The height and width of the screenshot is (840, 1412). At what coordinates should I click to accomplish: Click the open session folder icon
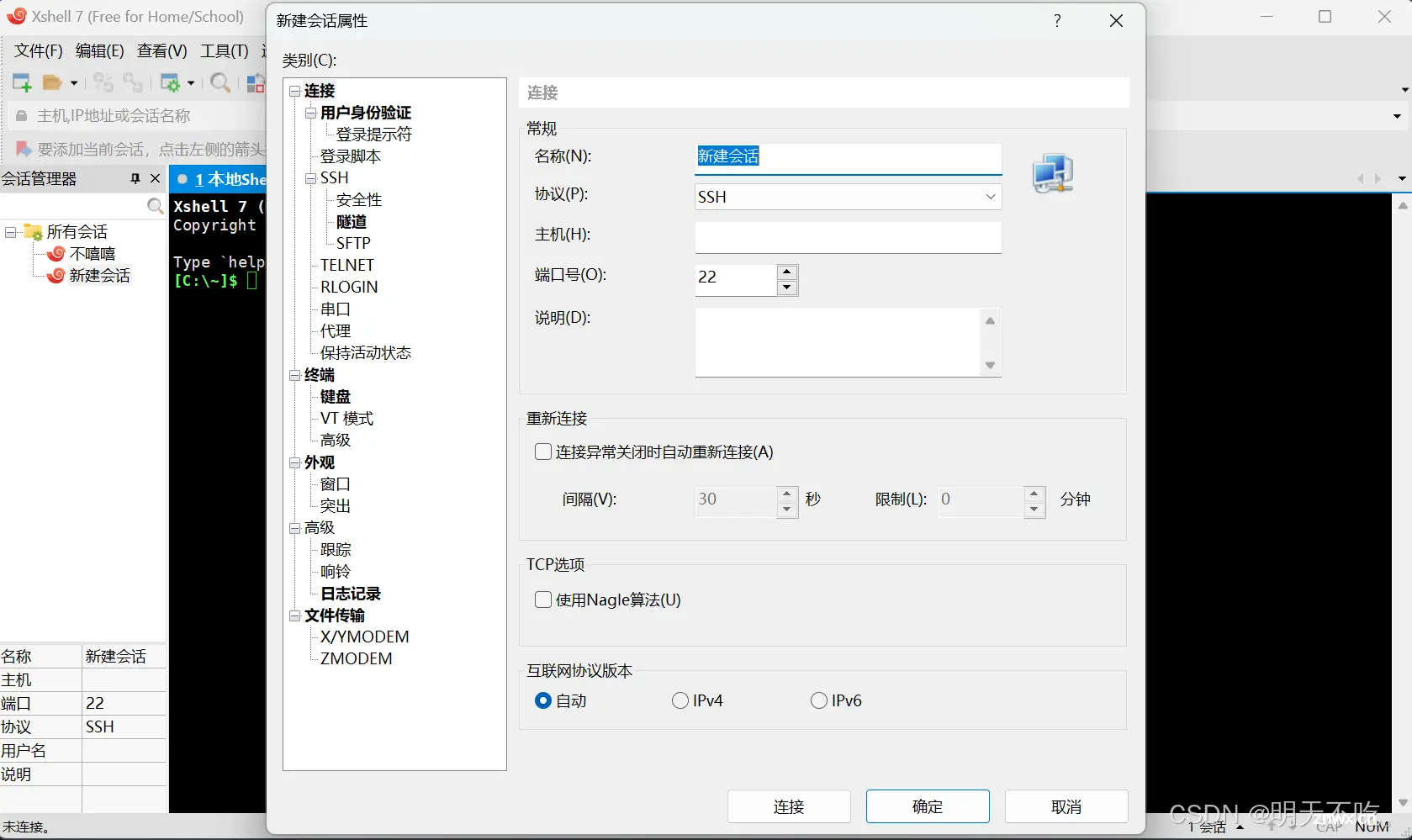tap(53, 82)
